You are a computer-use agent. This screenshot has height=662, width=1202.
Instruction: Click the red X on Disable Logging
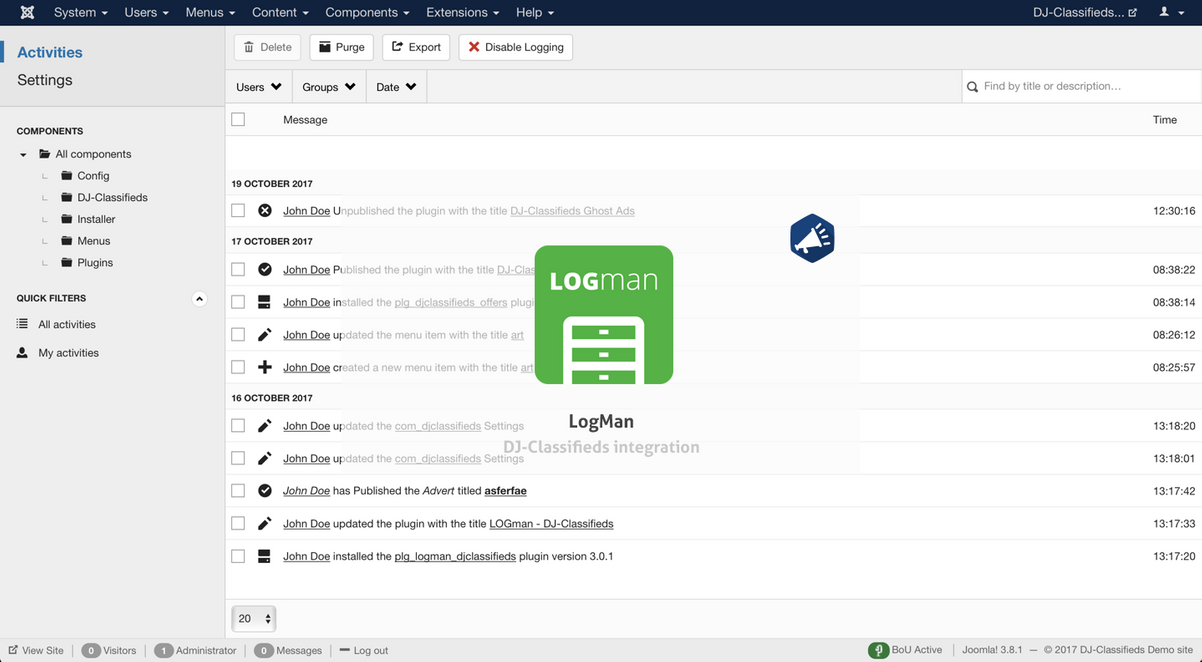point(474,47)
